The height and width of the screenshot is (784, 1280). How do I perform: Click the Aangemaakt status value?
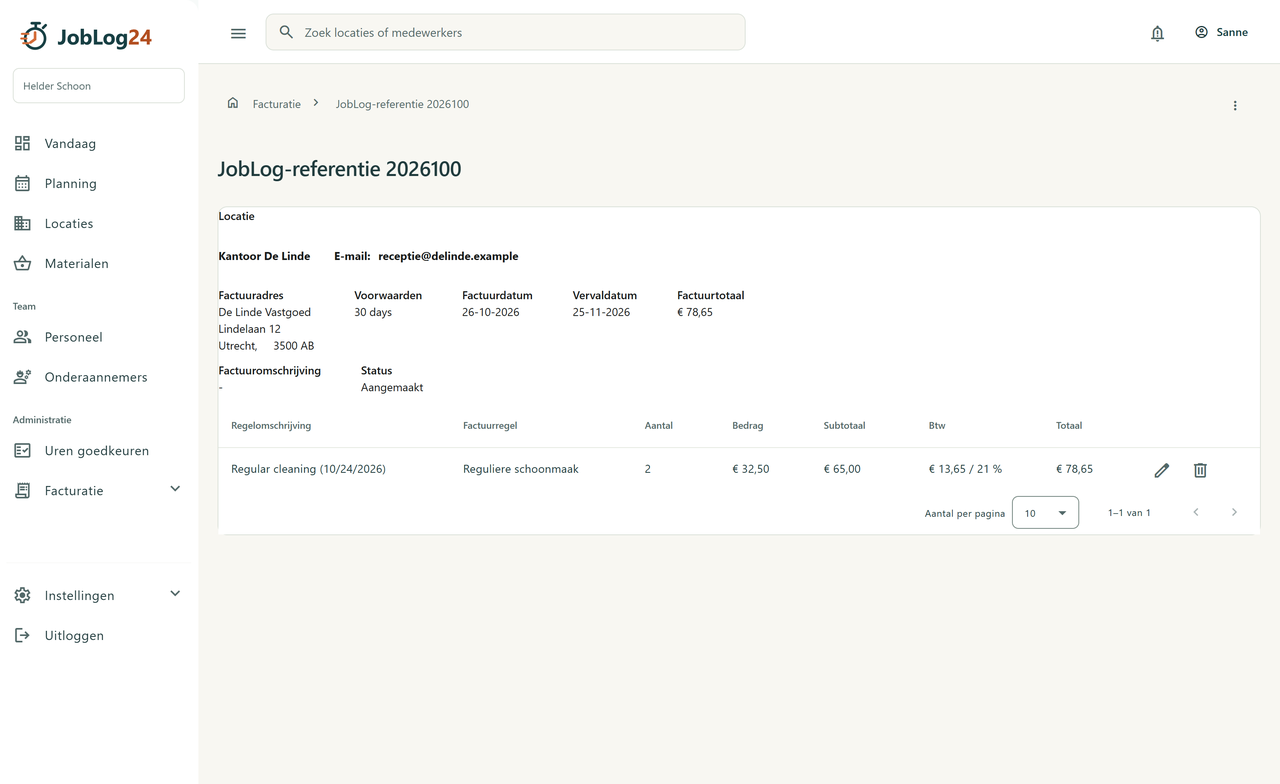pos(392,387)
